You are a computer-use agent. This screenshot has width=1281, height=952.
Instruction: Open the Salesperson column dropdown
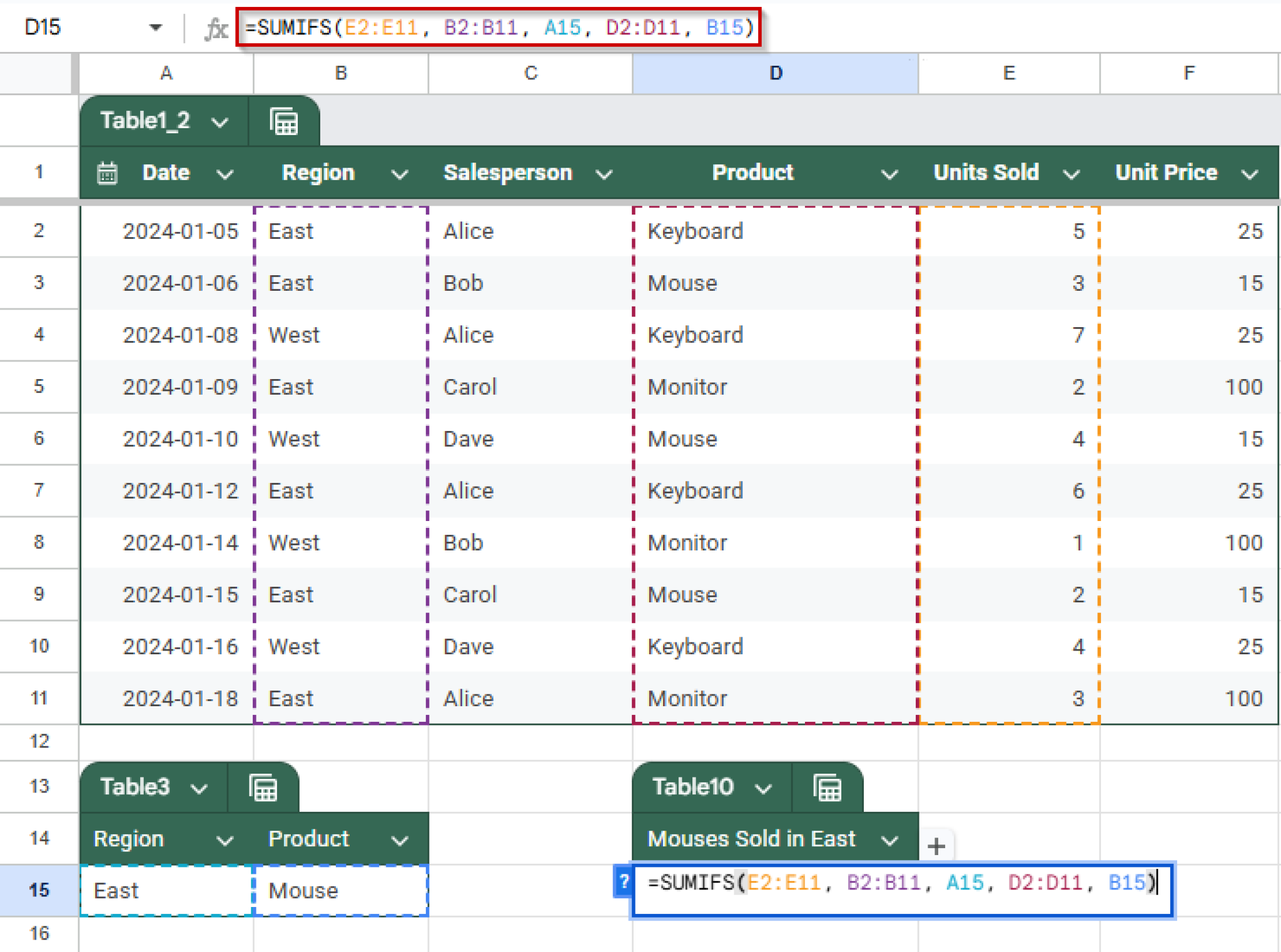[604, 173]
